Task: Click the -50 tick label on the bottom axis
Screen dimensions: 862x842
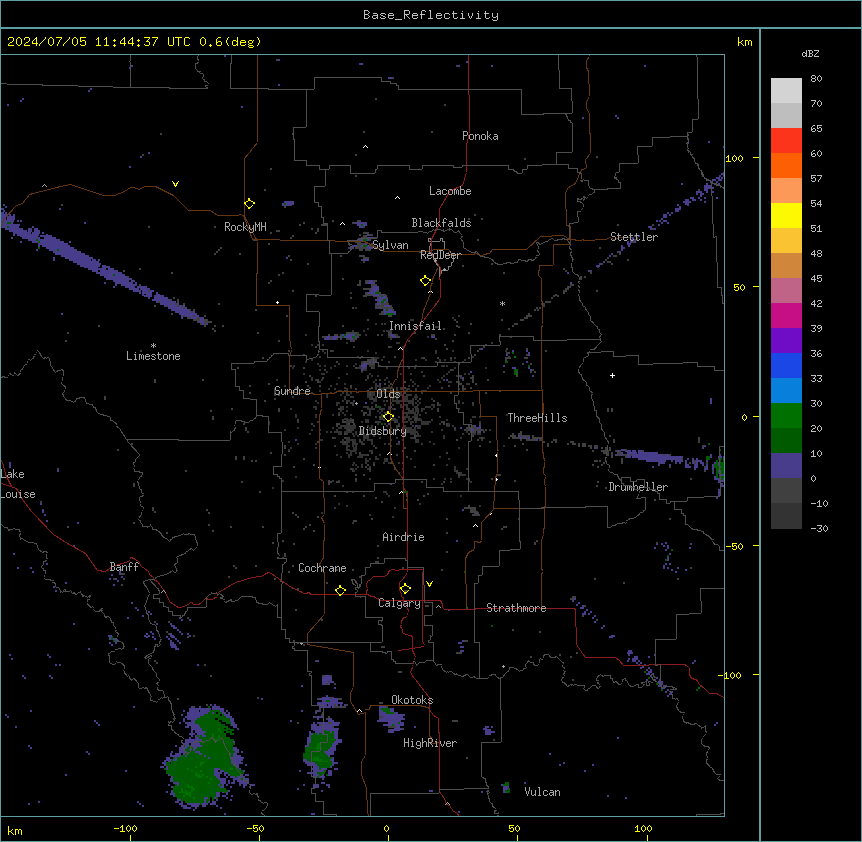Action: click(255, 829)
